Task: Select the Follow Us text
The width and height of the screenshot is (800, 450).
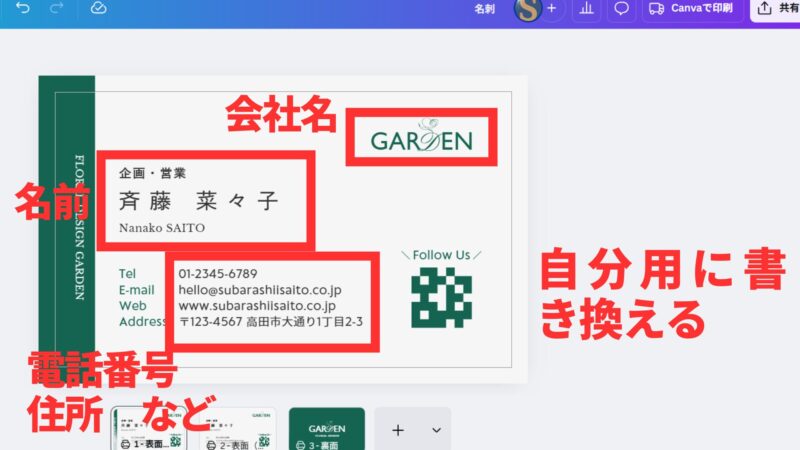Action: pos(441,255)
